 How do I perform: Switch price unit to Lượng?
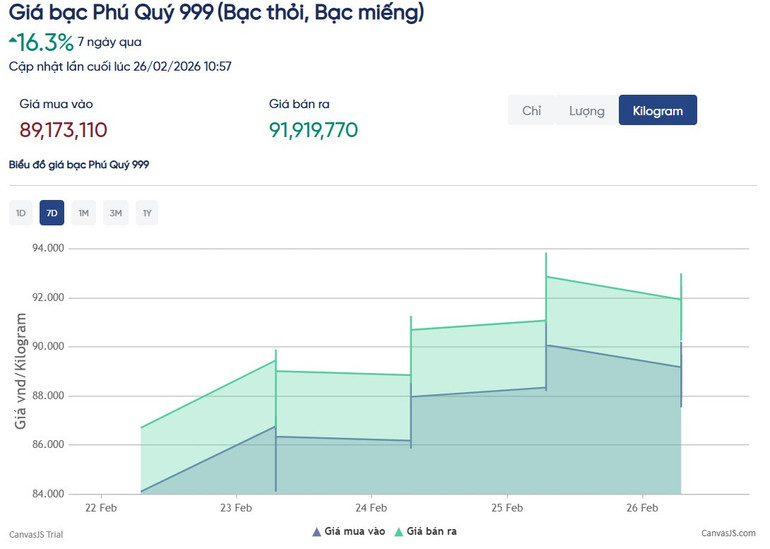coord(586,111)
